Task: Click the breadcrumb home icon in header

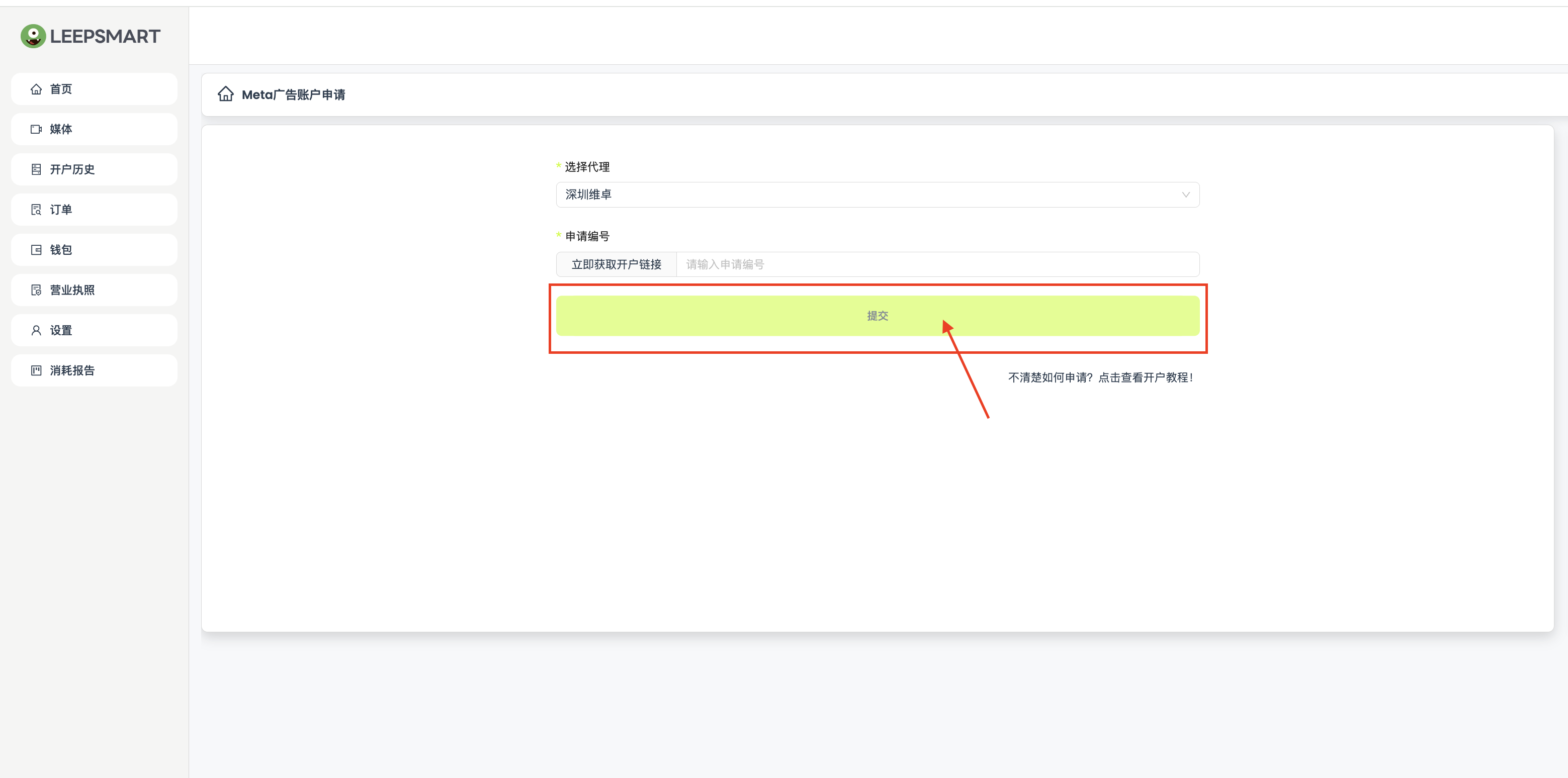Action: coord(226,93)
